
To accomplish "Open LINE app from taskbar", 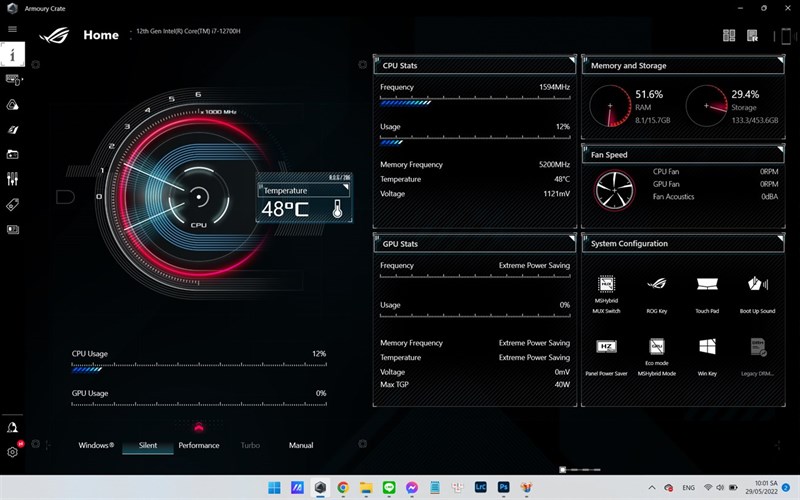I will tap(389, 488).
